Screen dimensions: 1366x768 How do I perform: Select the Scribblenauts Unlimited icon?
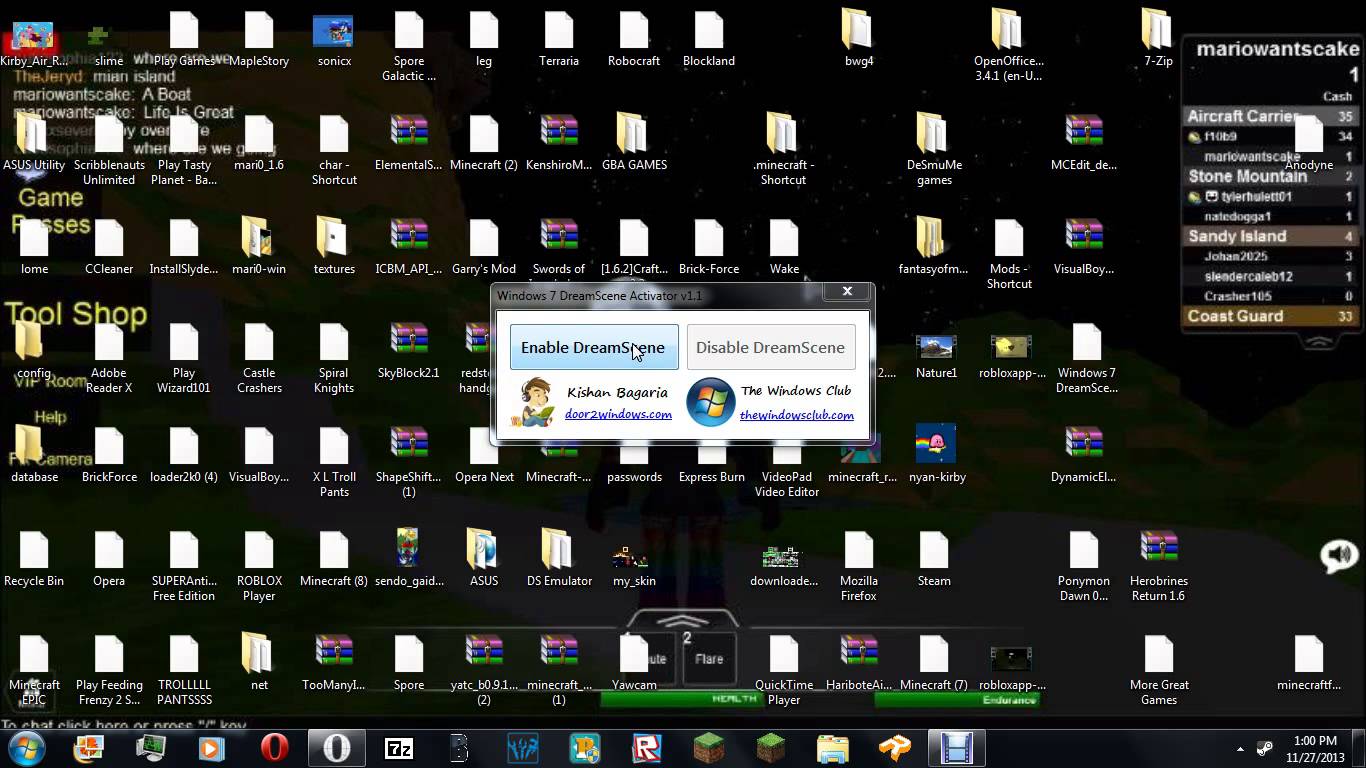(109, 150)
